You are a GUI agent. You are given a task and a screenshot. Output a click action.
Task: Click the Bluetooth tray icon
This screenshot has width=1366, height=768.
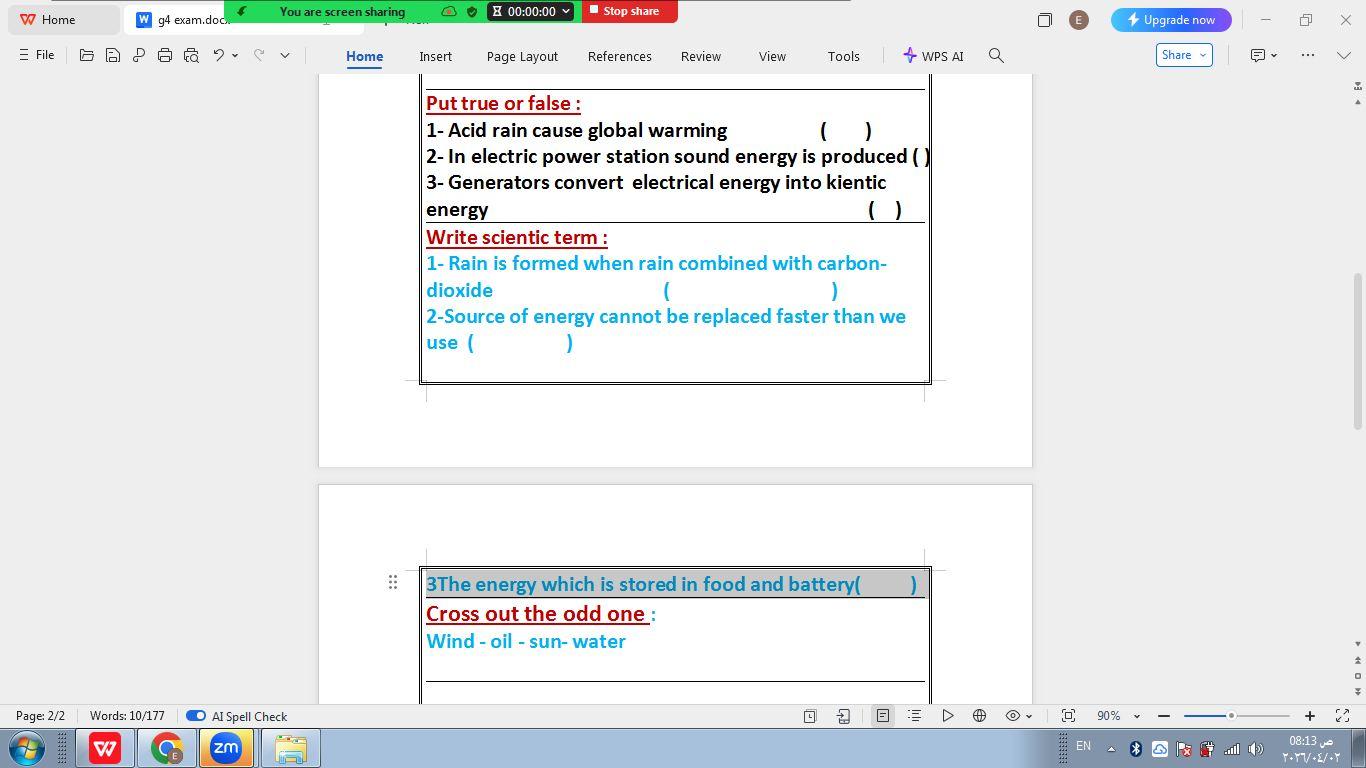pyautogui.click(x=1136, y=748)
